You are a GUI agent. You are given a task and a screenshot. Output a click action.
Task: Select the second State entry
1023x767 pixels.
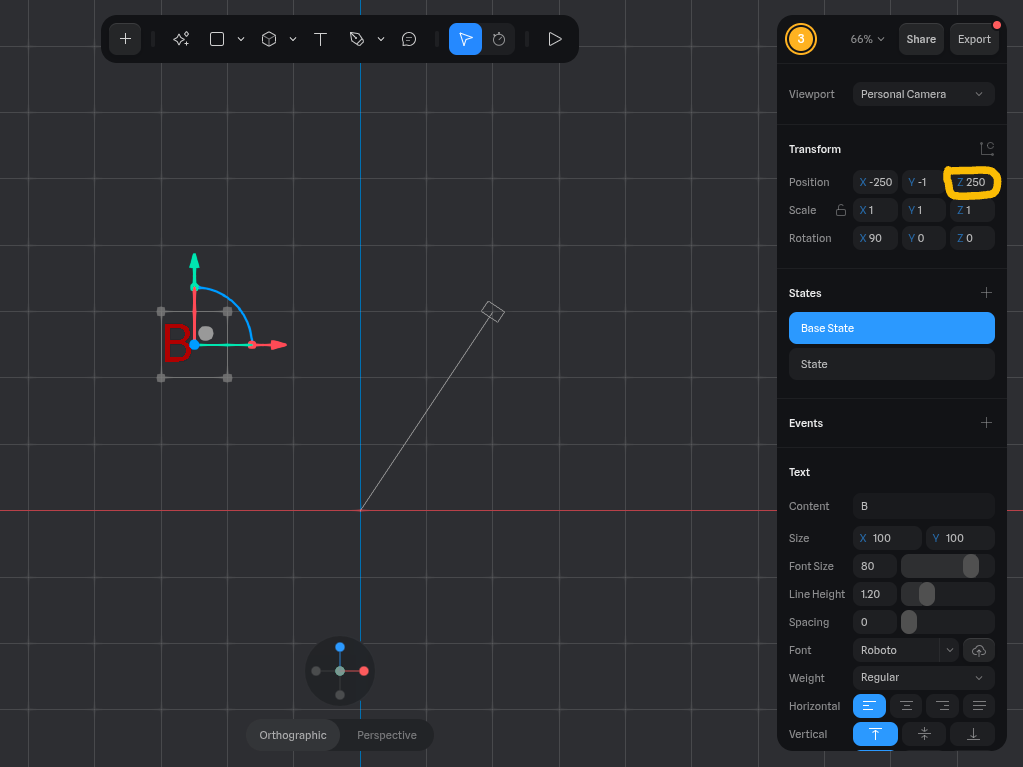[x=891, y=364]
